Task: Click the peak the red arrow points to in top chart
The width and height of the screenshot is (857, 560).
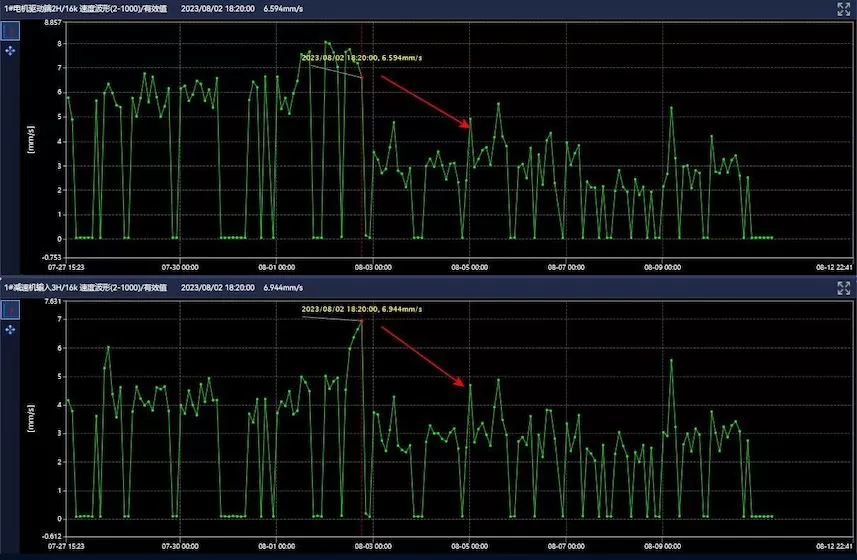Action: tap(471, 128)
